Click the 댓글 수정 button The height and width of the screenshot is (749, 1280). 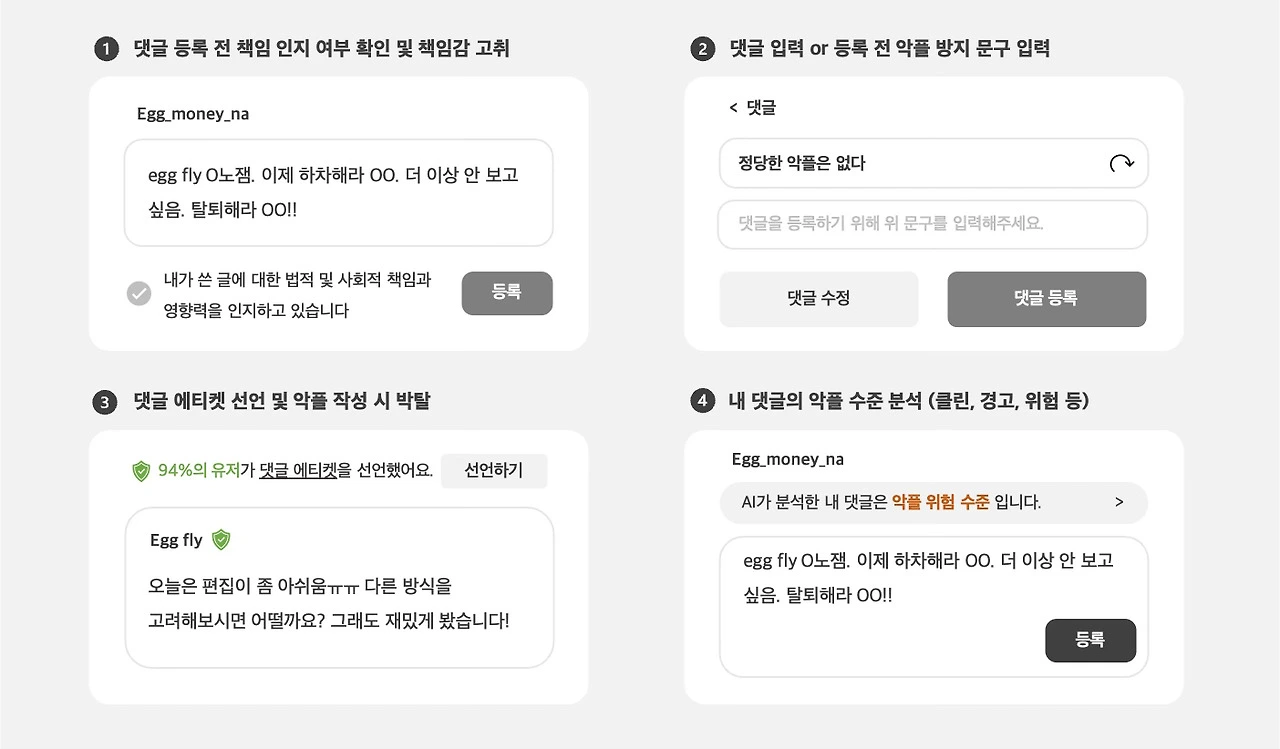coord(819,299)
